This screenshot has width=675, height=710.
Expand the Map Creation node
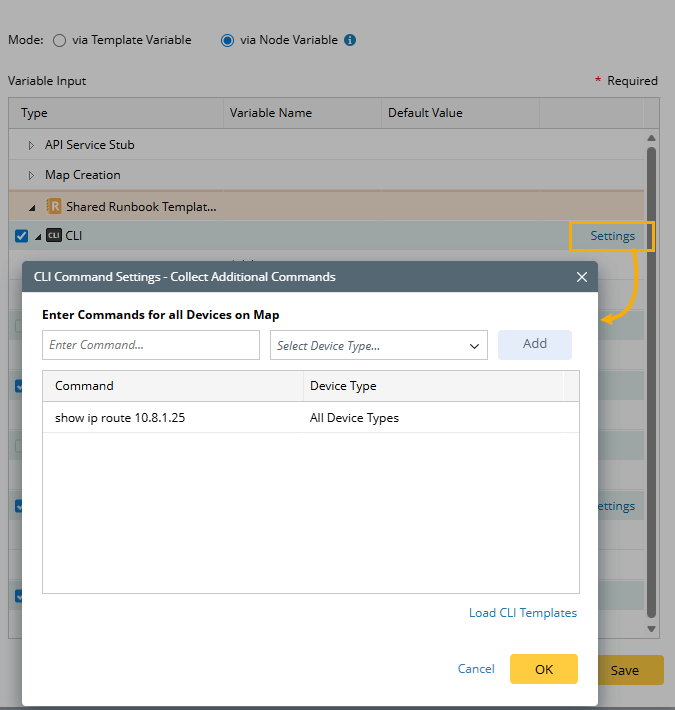(31, 175)
